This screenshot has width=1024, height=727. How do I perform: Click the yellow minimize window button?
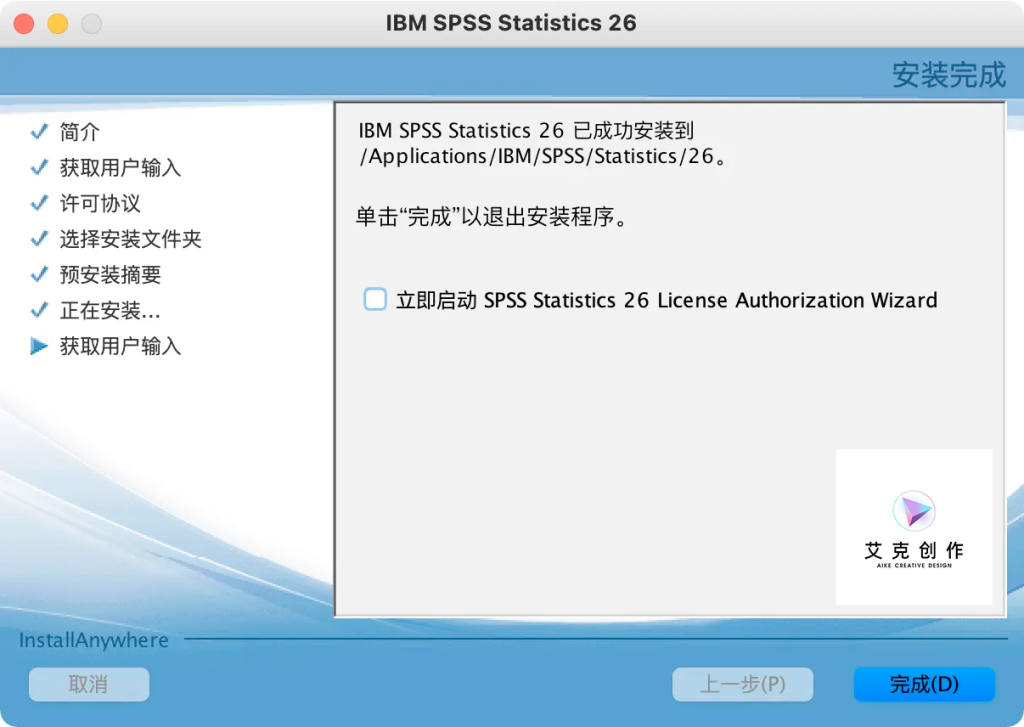57,24
